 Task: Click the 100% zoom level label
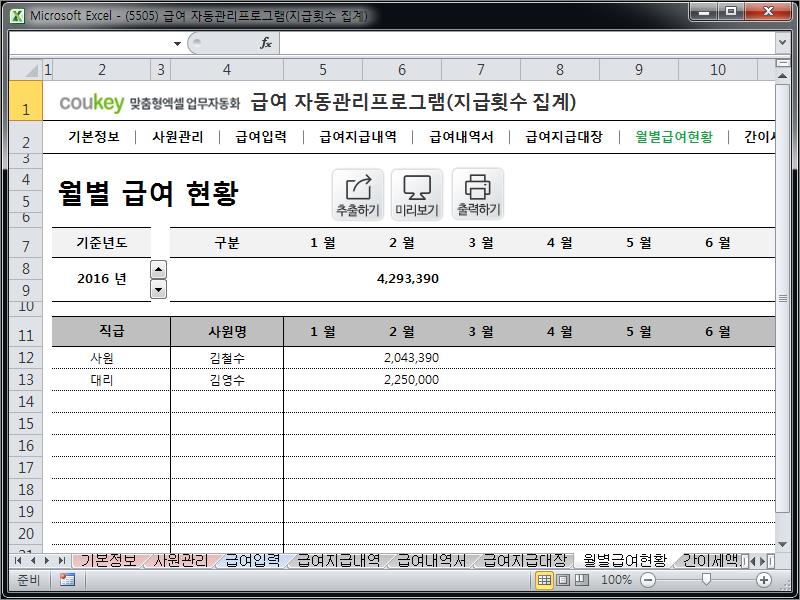tap(616, 580)
